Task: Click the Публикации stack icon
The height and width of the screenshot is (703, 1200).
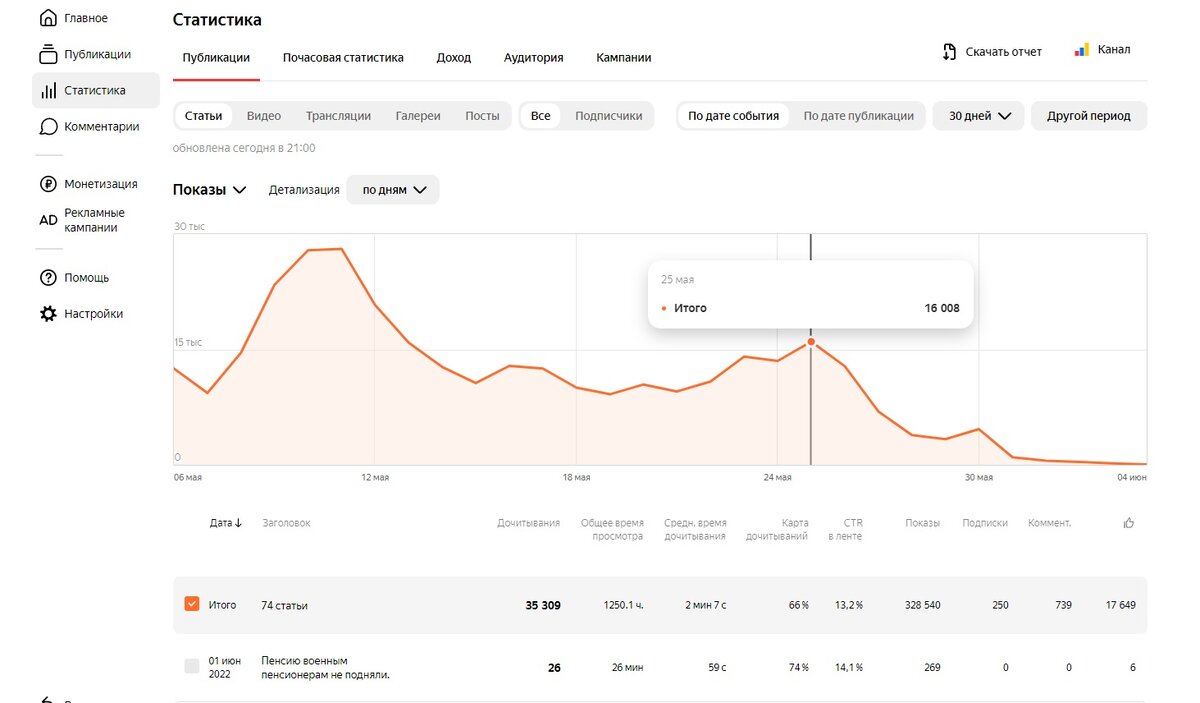Action: [x=48, y=54]
